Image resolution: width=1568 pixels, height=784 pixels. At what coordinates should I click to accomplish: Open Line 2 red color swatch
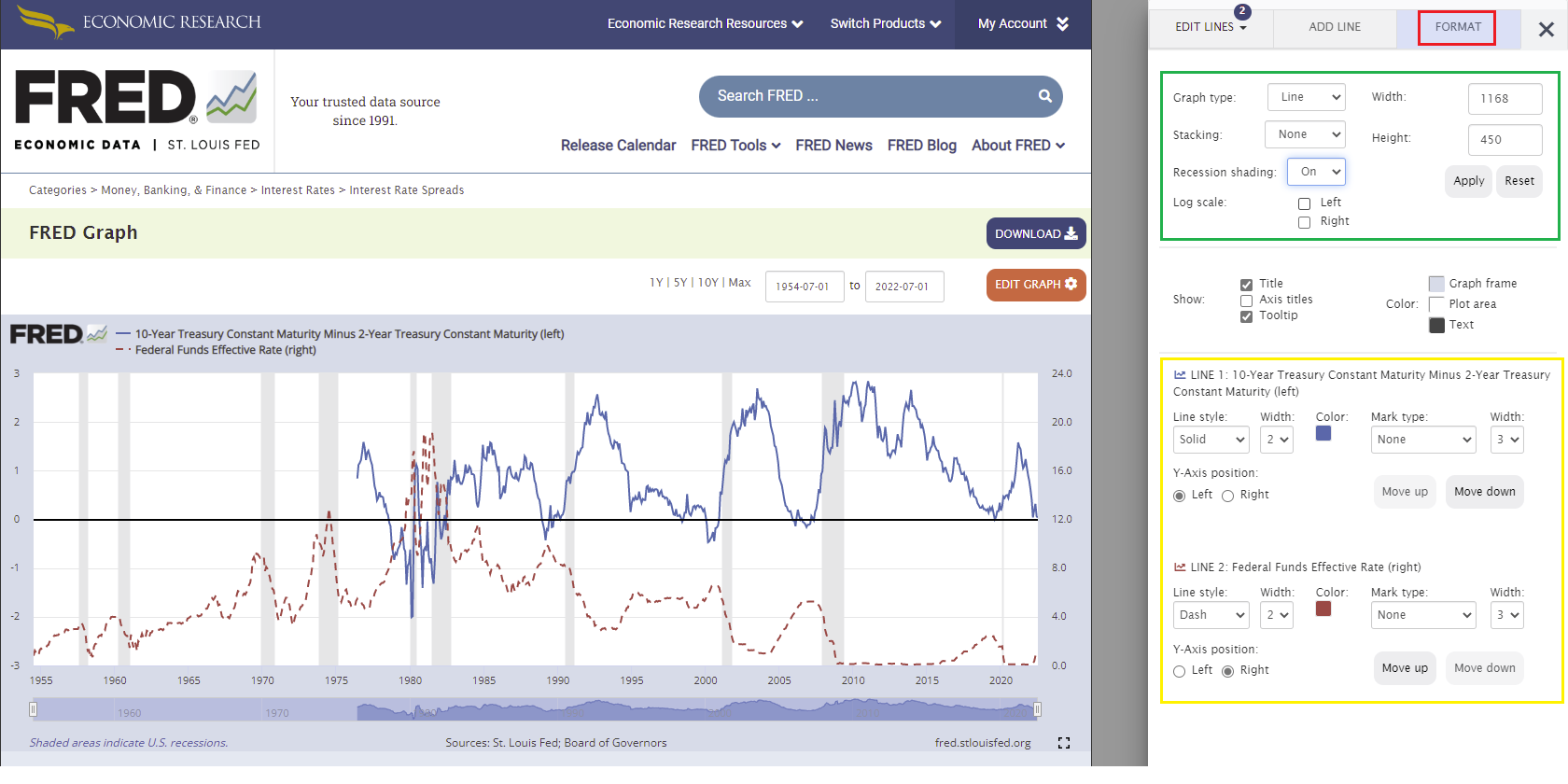1323,609
